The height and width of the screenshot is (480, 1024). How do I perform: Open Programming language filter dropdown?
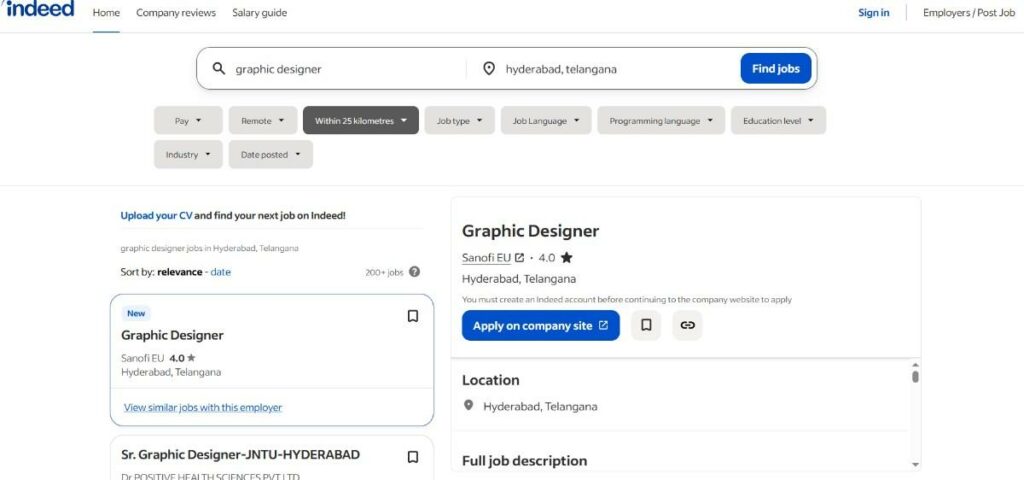tap(661, 121)
